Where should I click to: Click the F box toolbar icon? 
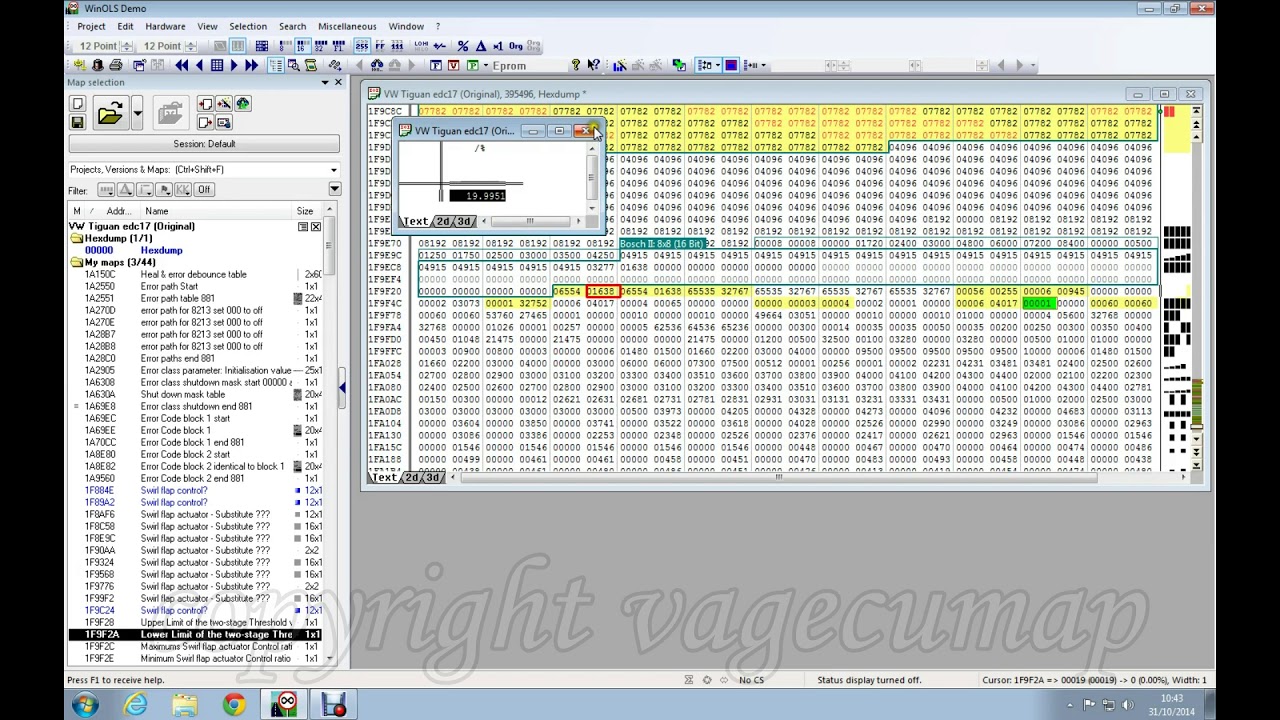435,65
